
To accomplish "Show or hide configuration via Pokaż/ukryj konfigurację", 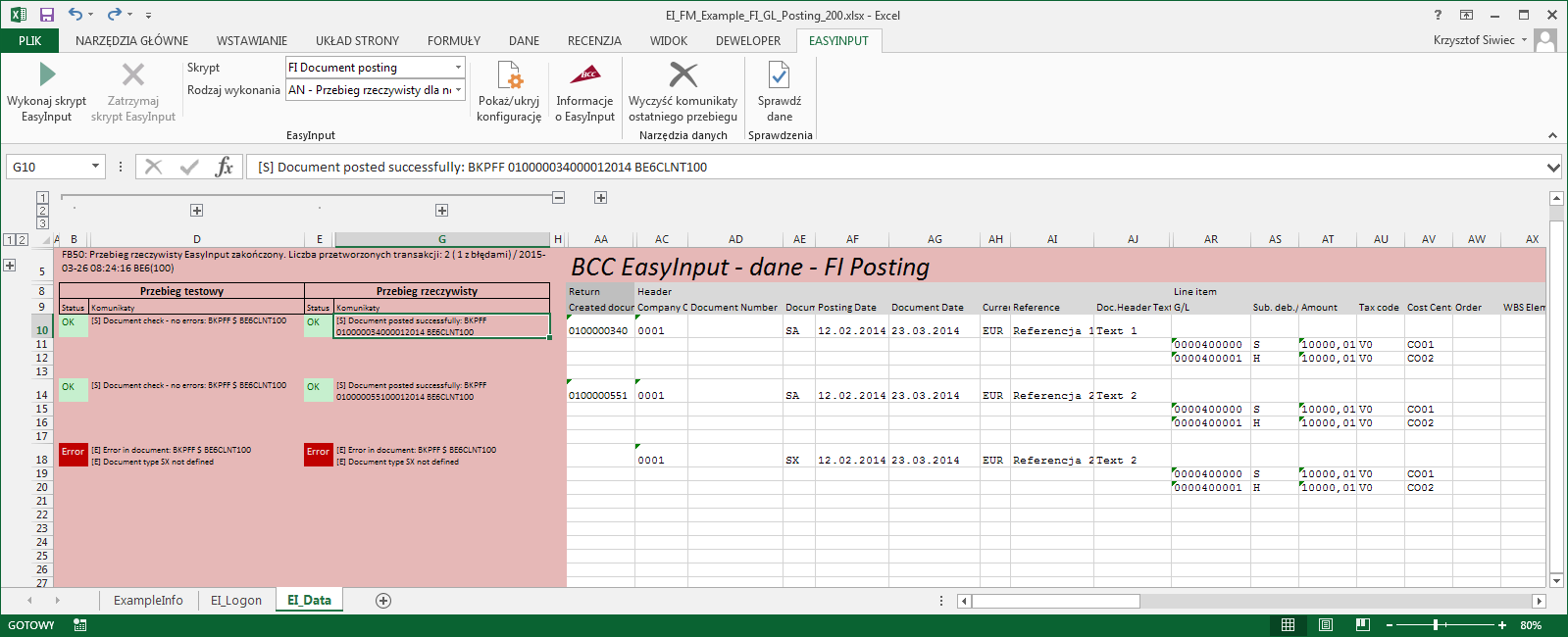I will point(509,92).
